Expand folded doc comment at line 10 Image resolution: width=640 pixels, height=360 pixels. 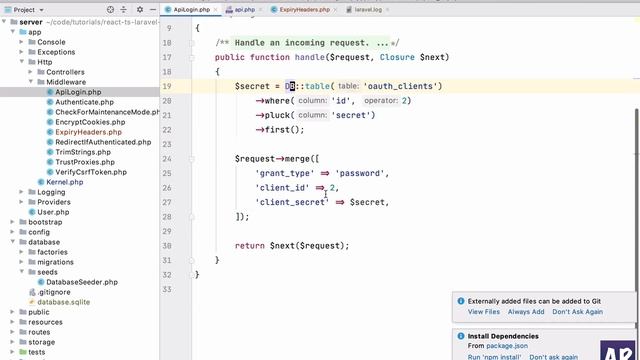click(x=191, y=42)
